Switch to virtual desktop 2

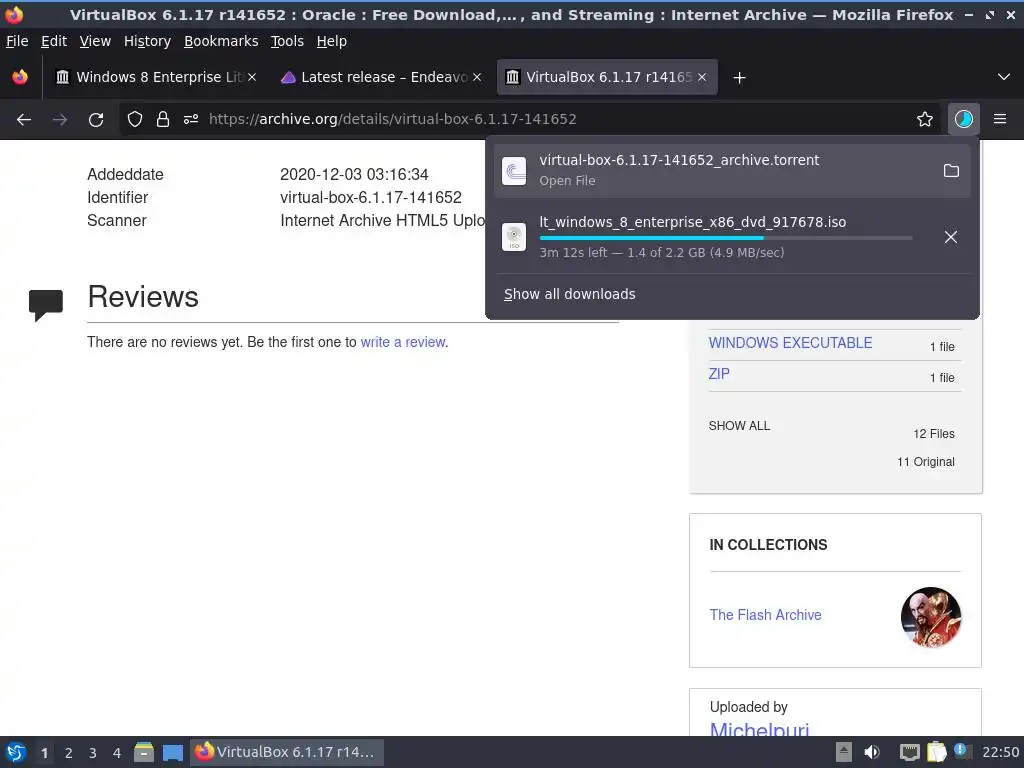pyautogui.click(x=69, y=753)
